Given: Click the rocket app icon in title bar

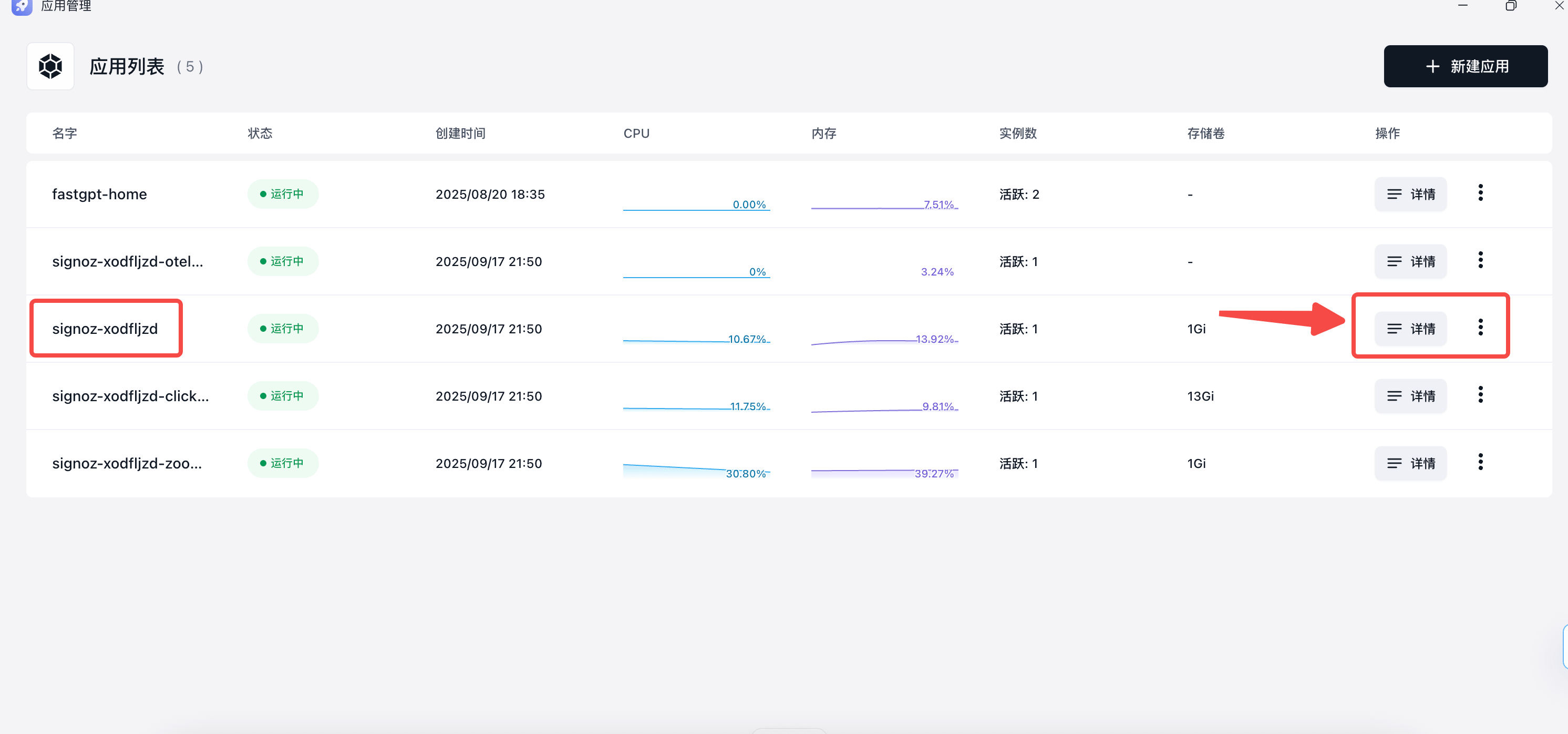Looking at the screenshot, I should click(x=22, y=6).
